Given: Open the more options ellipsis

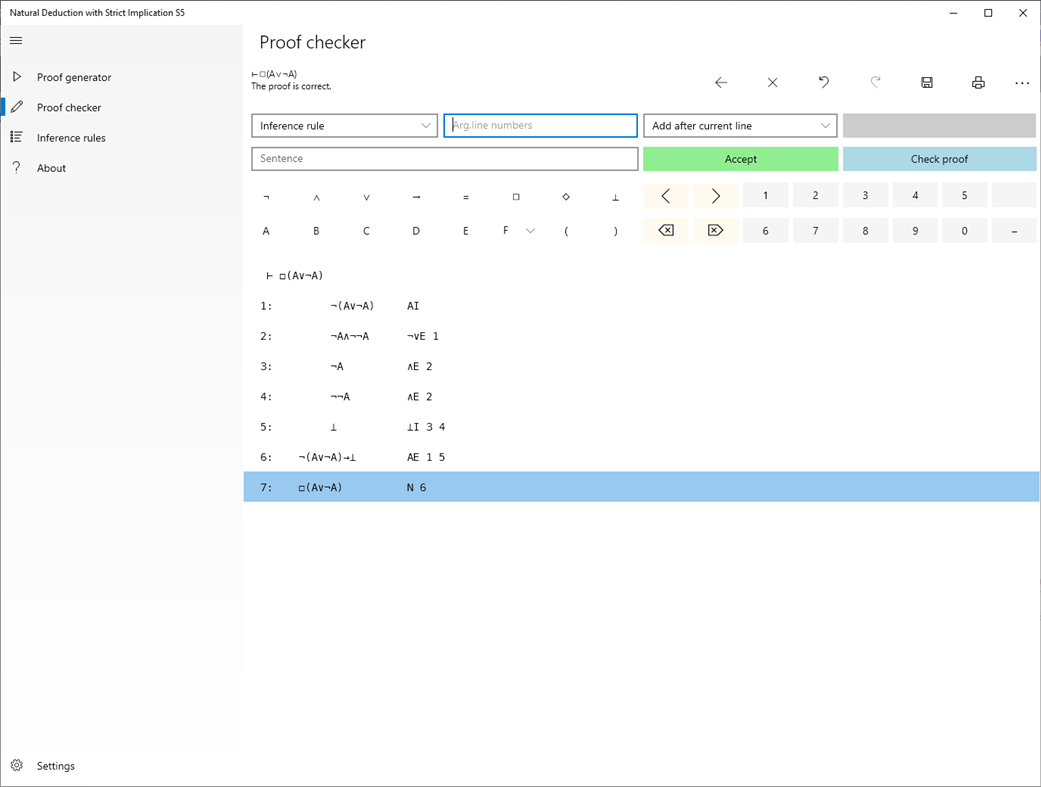Looking at the screenshot, I should (1021, 83).
